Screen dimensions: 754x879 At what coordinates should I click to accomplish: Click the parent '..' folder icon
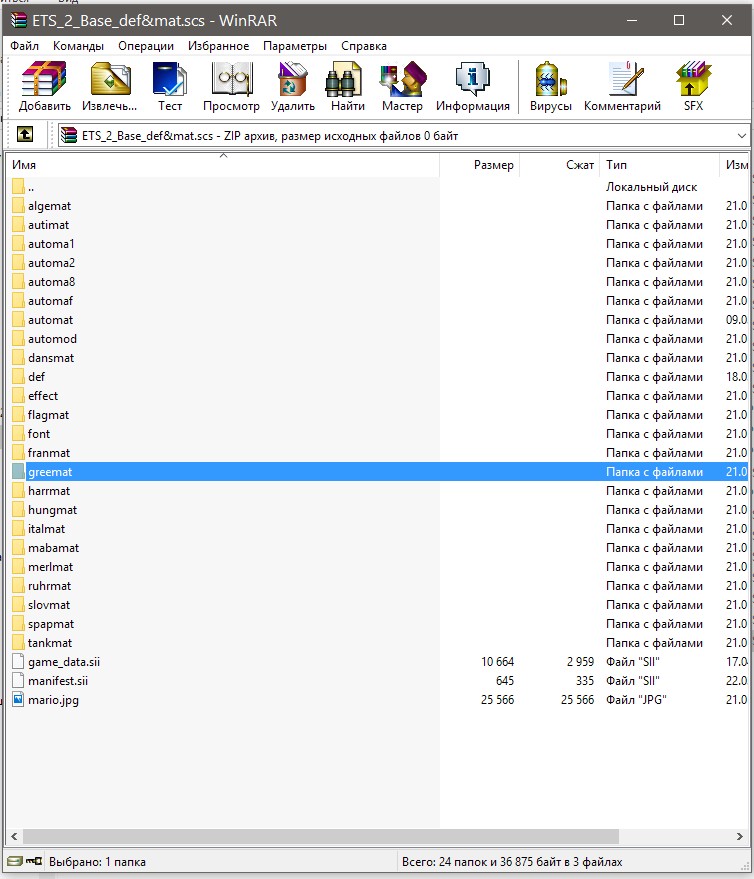(x=18, y=187)
